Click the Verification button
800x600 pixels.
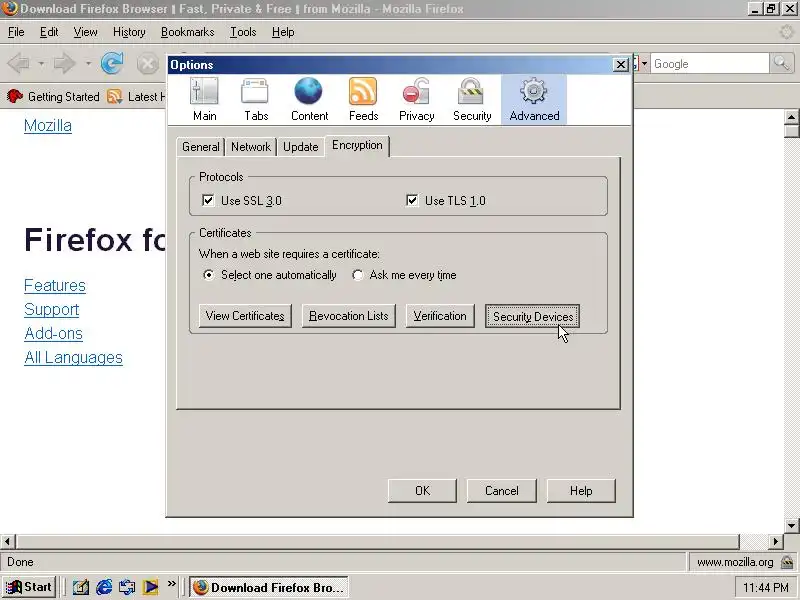point(440,316)
